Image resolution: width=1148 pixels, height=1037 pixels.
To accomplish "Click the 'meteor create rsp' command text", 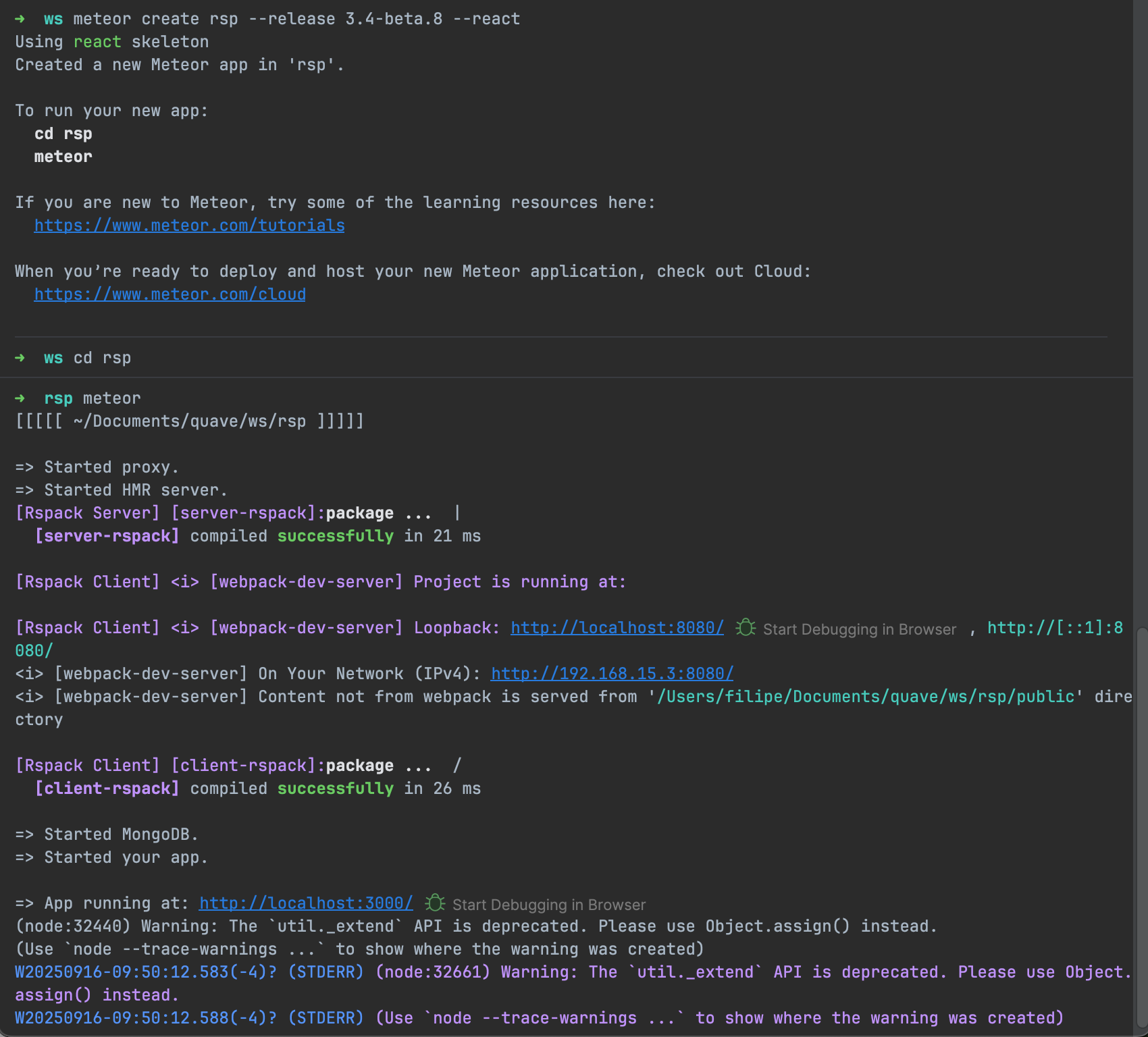I will coord(155,19).
